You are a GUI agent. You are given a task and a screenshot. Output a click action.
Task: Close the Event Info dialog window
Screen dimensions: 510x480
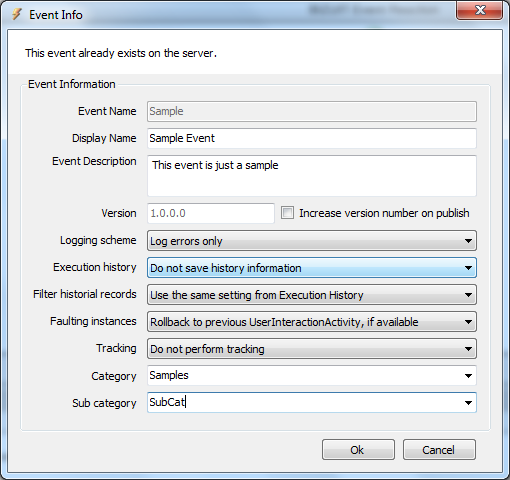point(480,10)
